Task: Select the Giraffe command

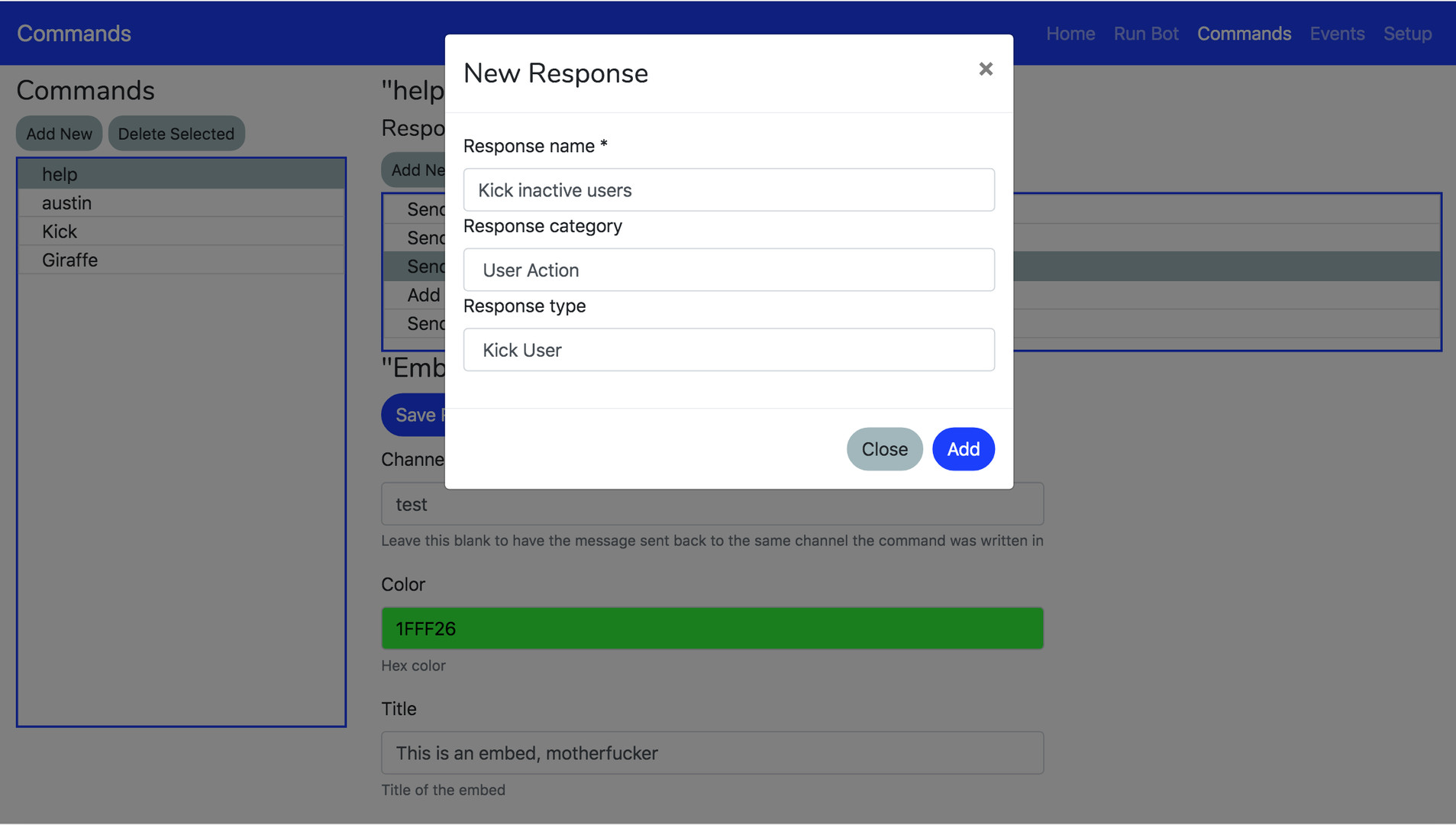Action: click(181, 260)
